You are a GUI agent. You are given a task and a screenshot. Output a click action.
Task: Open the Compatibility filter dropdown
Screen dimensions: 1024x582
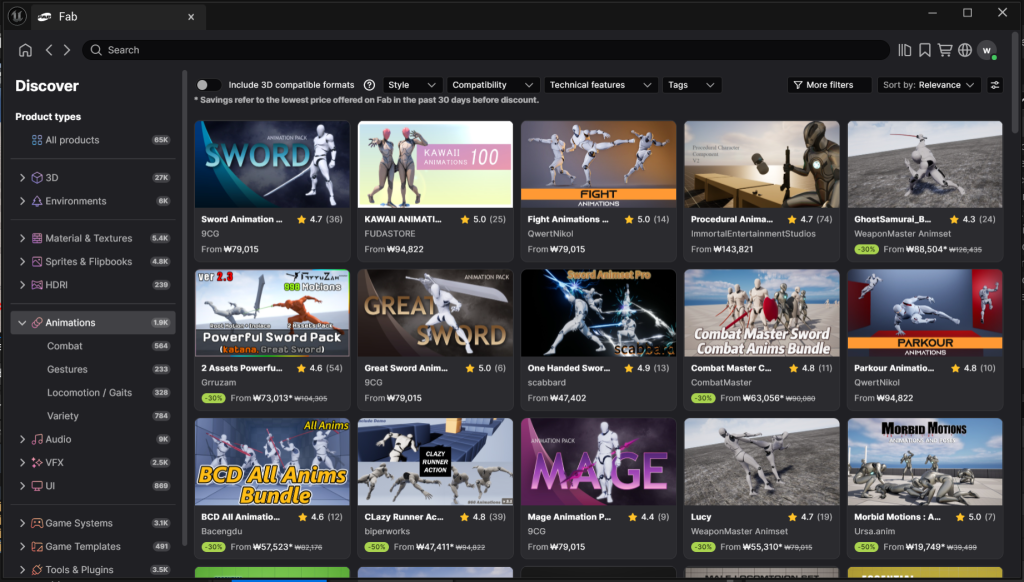[492, 85]
